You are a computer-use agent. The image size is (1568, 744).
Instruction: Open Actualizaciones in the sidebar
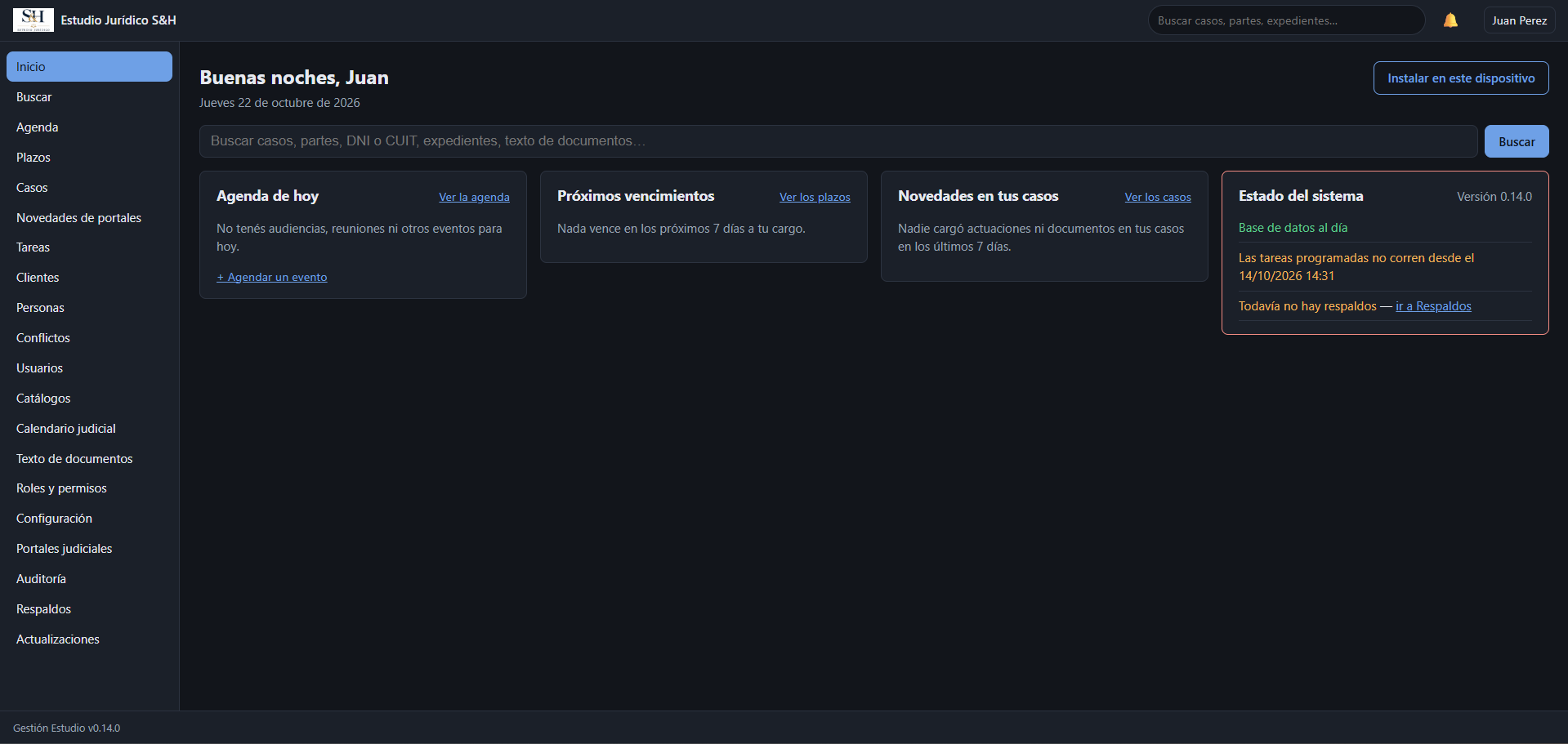click(89, 639)
